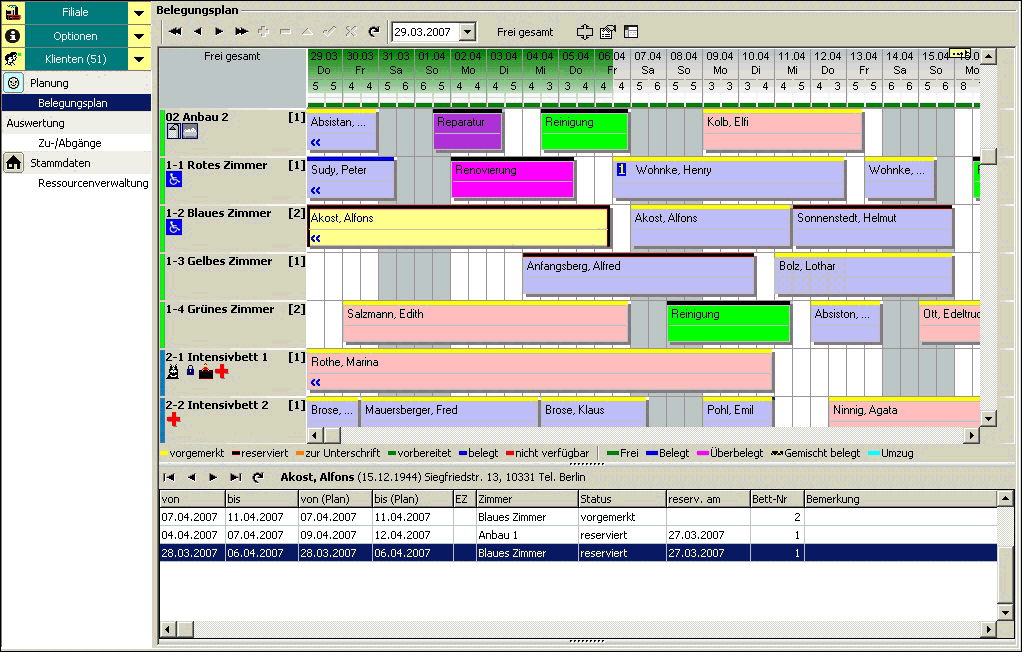Jump back with the fast-rewind toolbar arrow
Screen dimensions: 1022x652
pos(175,32)
